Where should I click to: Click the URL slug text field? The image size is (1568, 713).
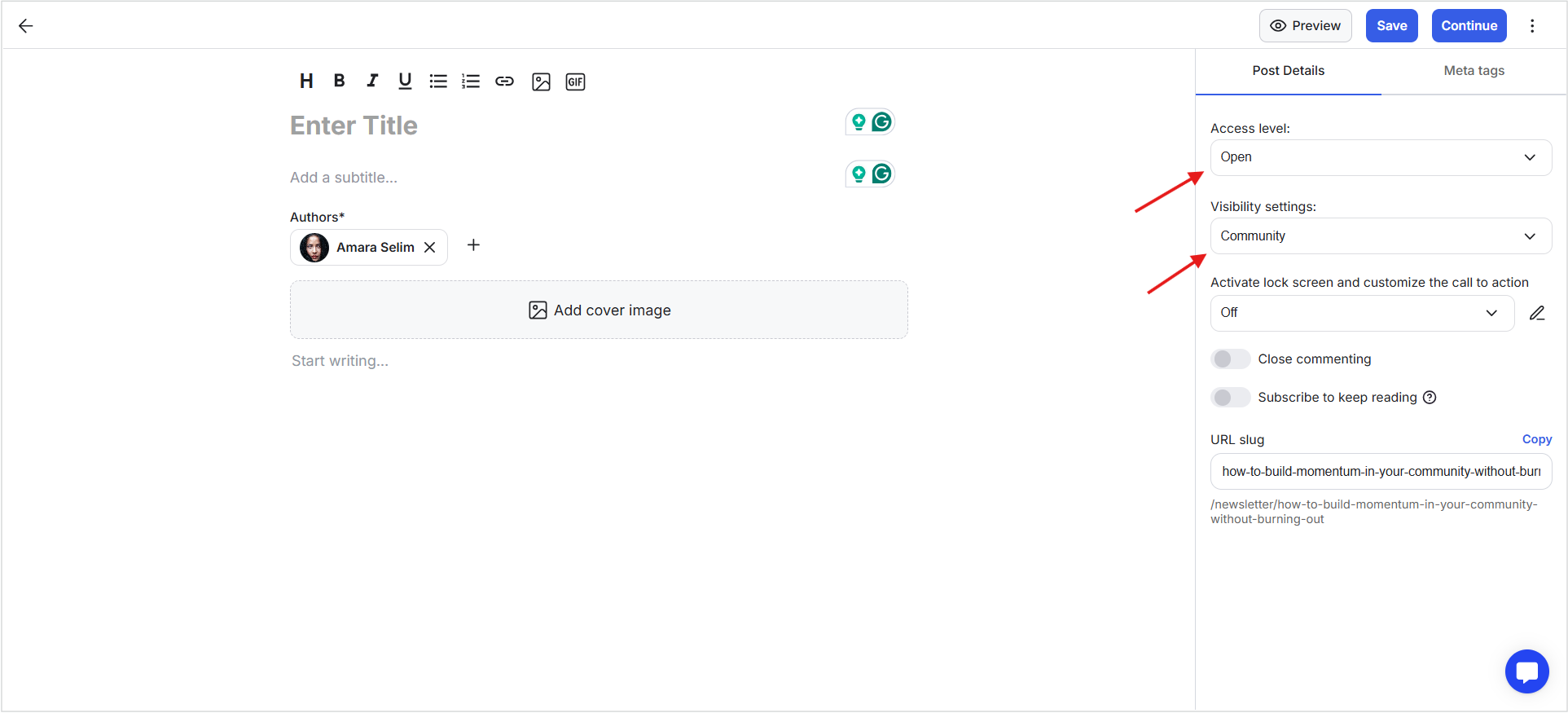click(1381, 472)
